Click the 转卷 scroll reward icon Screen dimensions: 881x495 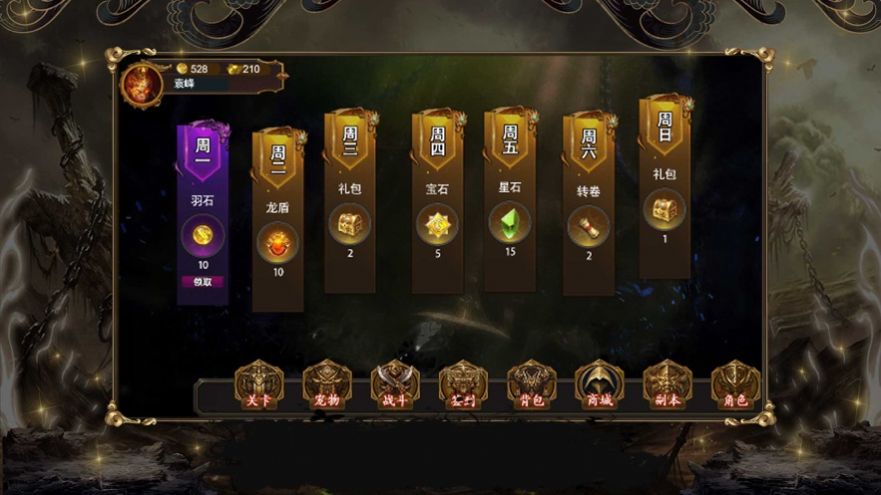tap(588, 227)
